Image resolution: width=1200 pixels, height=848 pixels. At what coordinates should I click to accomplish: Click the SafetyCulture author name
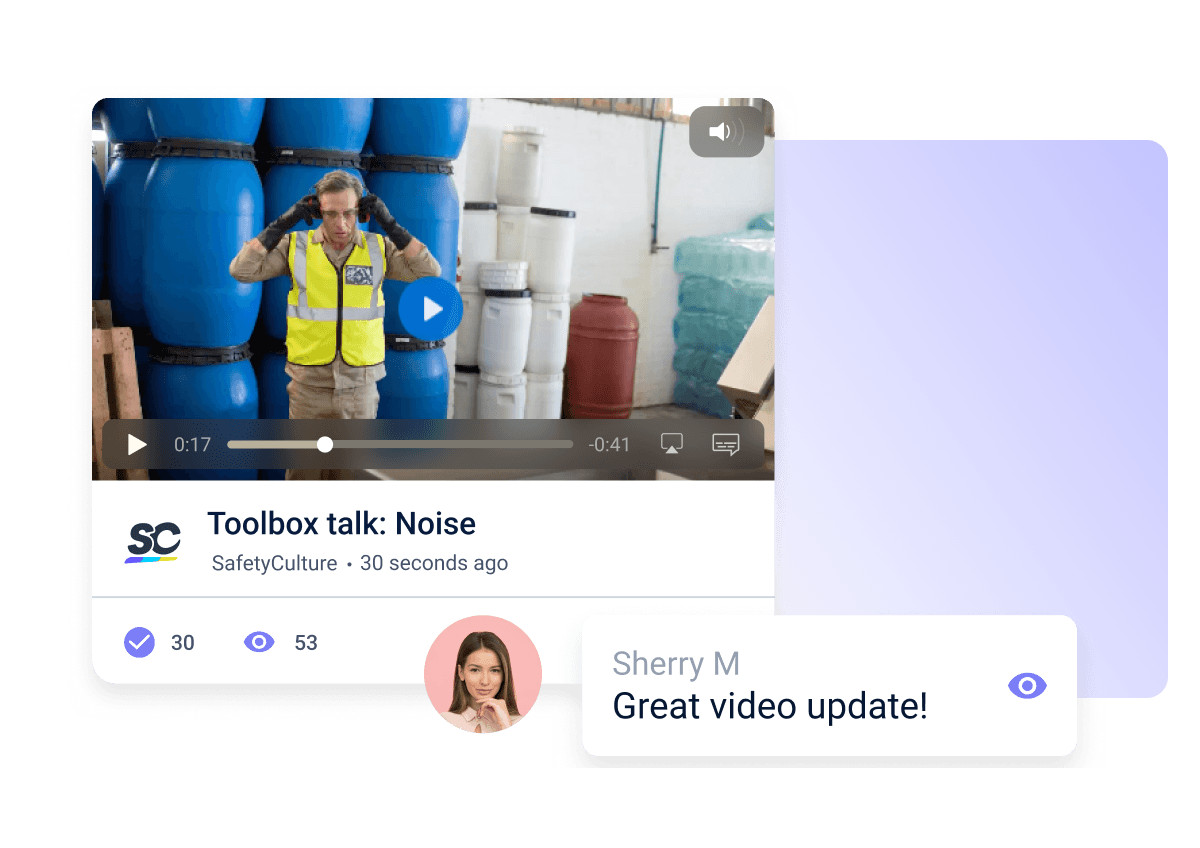pyautogui.click(x=274, y=564)
